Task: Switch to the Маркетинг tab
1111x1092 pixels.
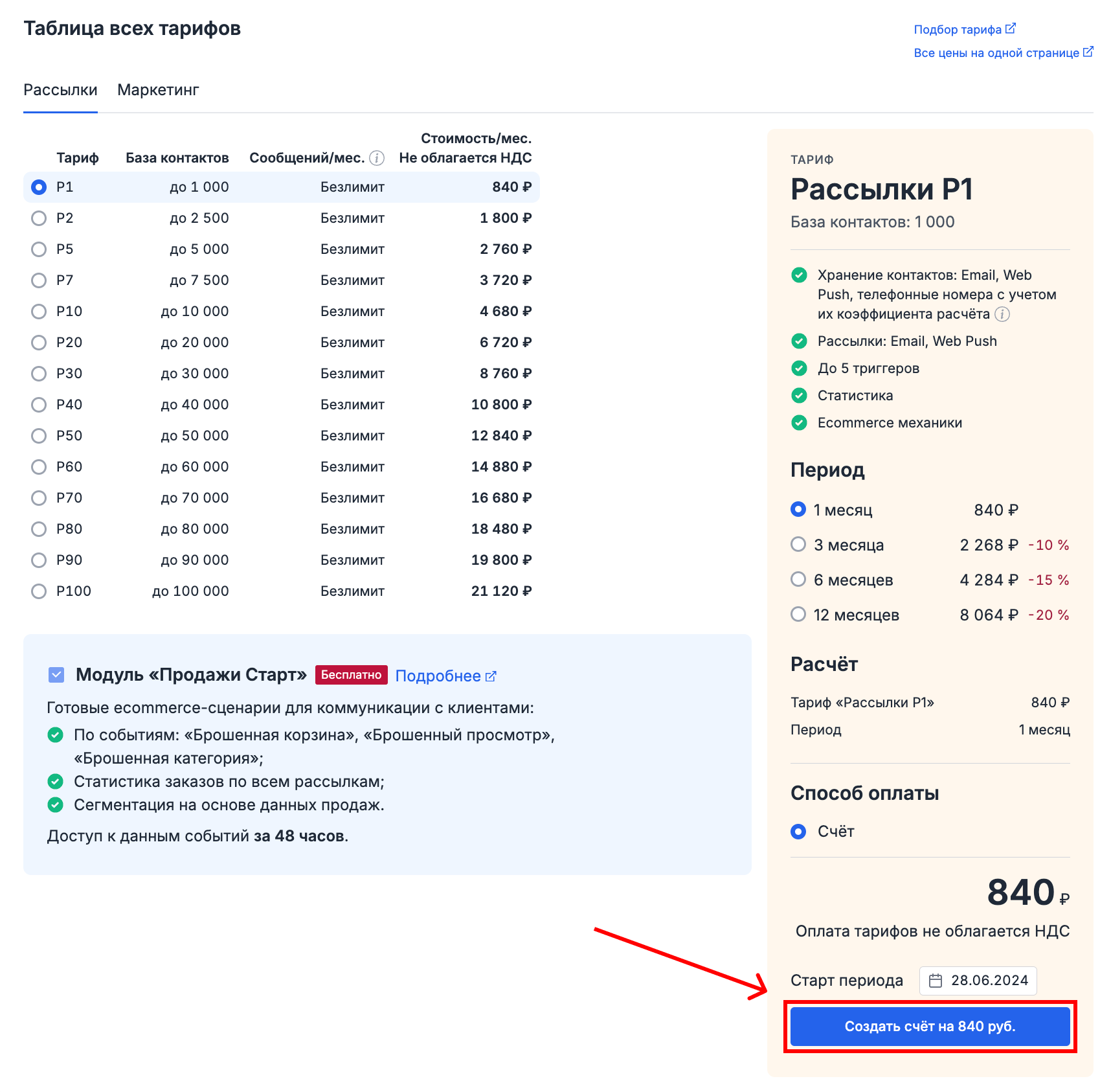Action: click(x=158, y=90)
